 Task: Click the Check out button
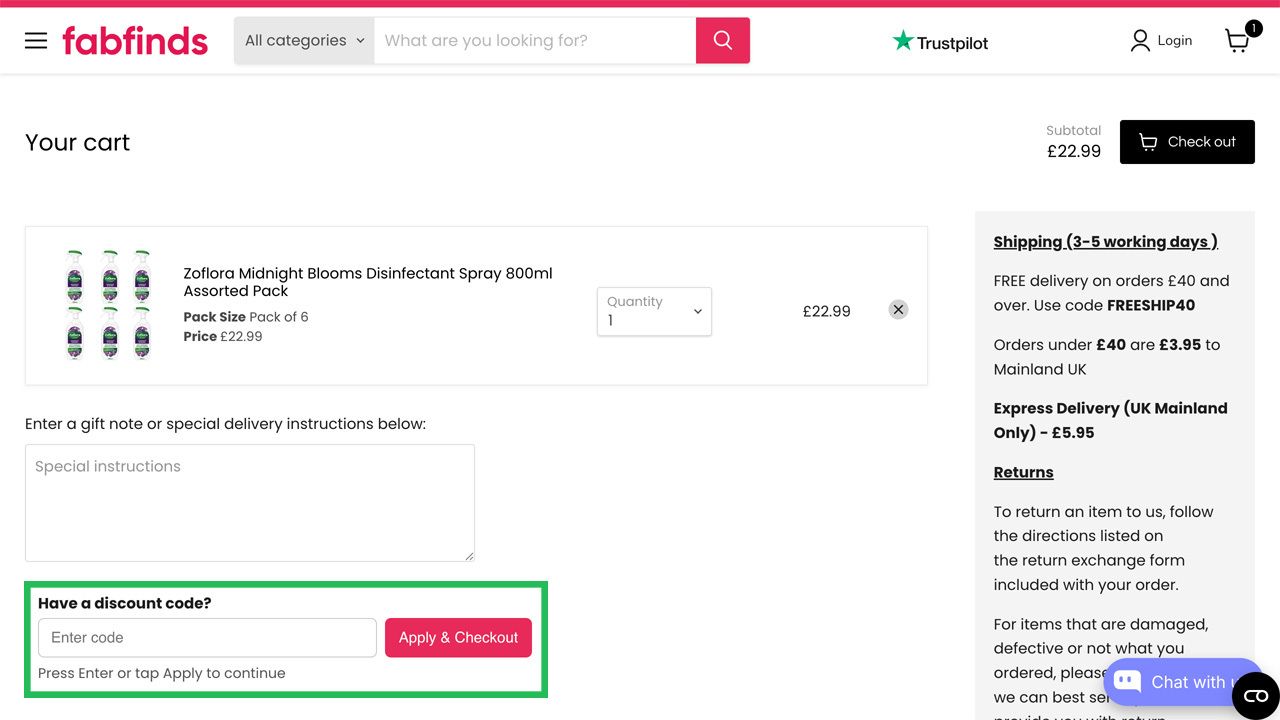point(1187,141)
